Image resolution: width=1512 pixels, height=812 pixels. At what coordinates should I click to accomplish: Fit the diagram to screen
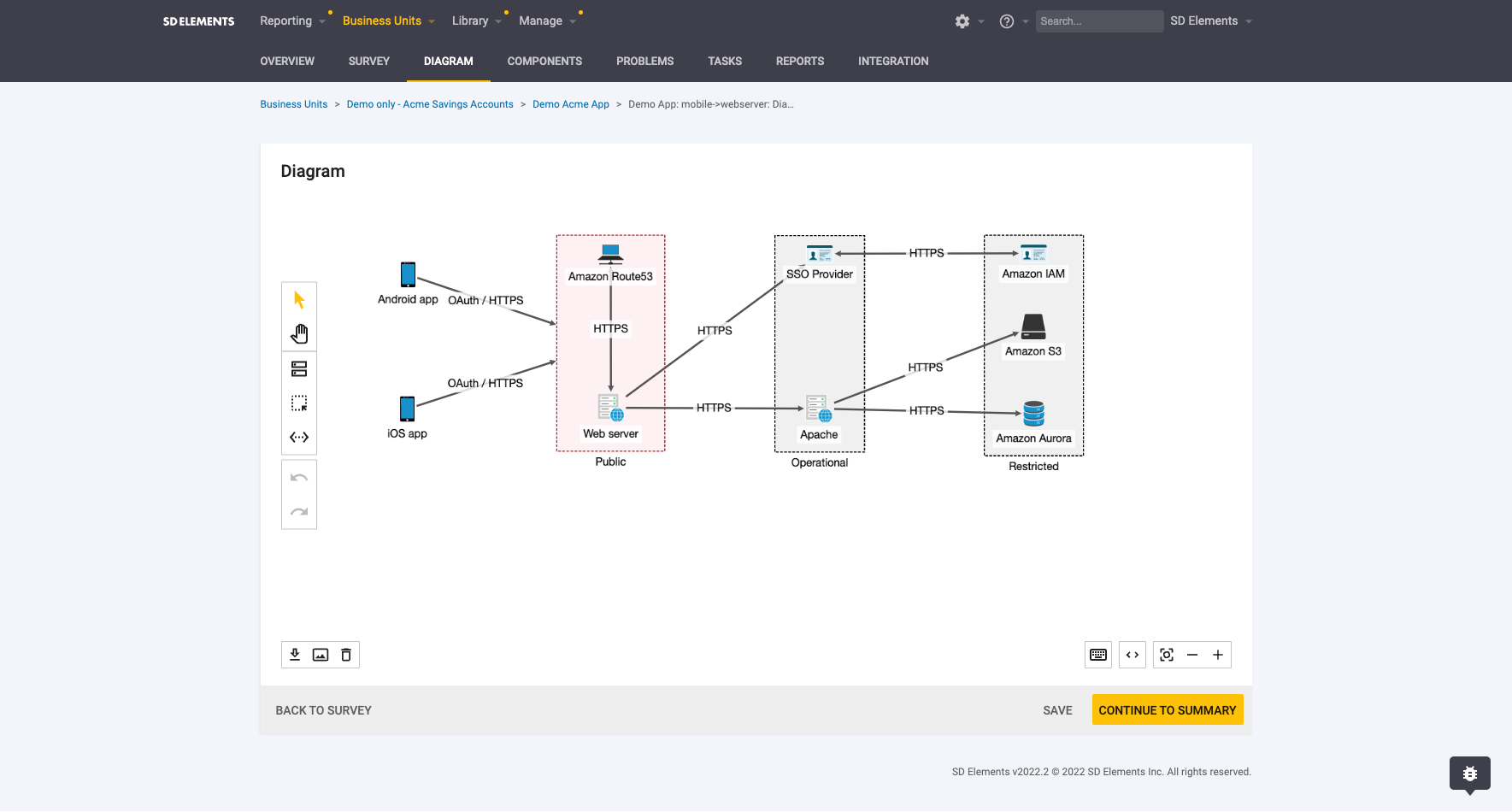click(1167, 655)
